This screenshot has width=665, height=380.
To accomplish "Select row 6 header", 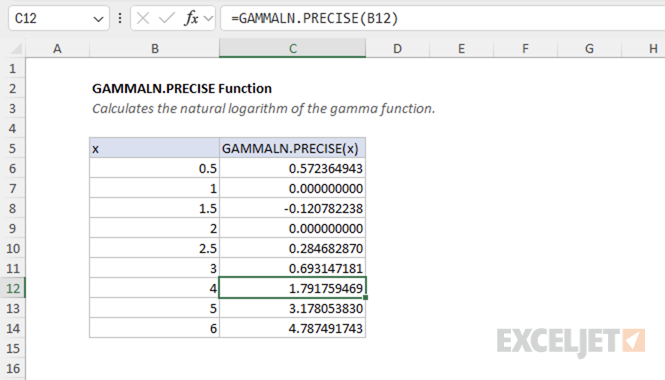I will (13, 168).
